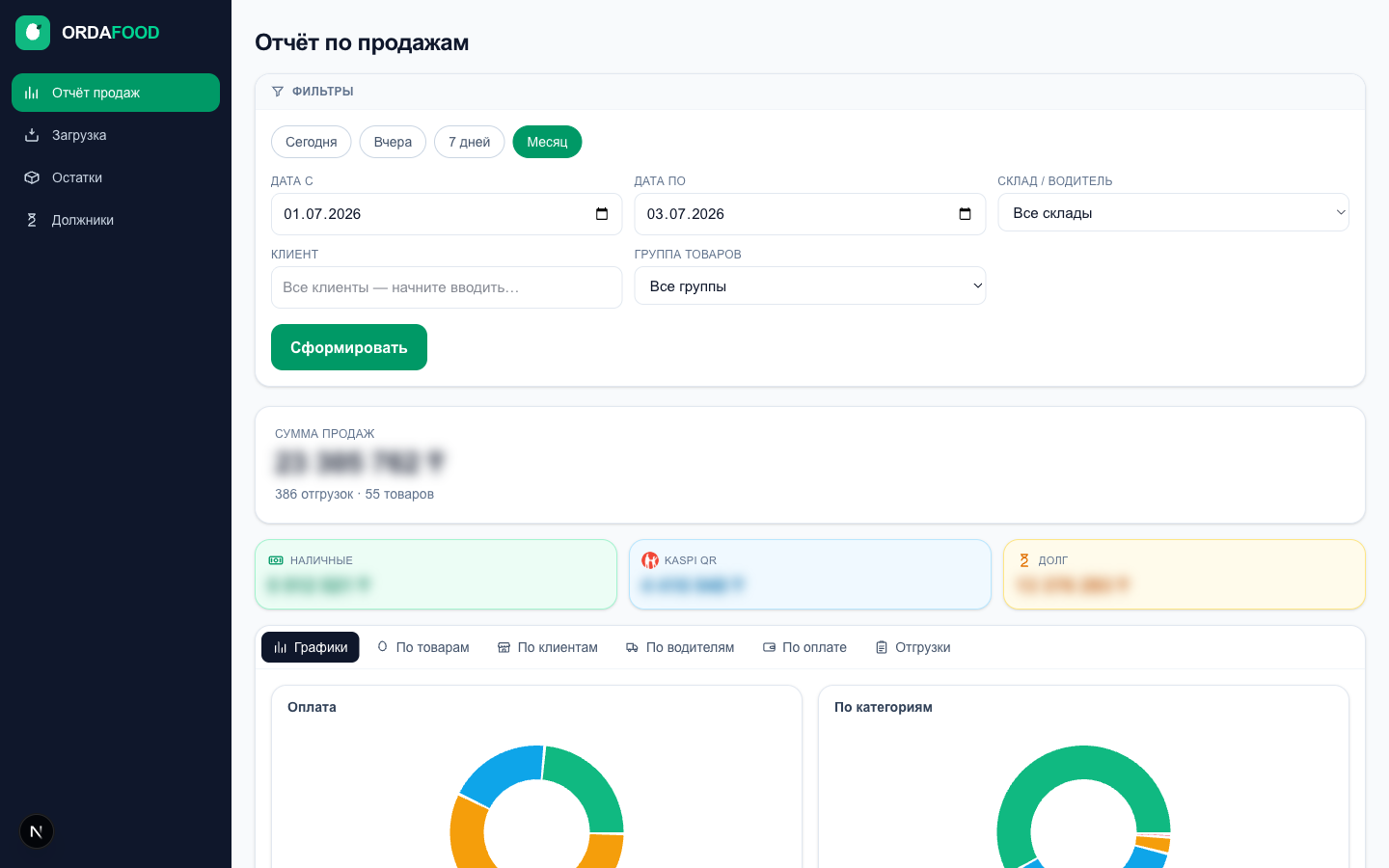The height and width of the screenshot is (868, 1389).
Task: Open the calendar picker for Дата с
Action: [x=602, y=214]
